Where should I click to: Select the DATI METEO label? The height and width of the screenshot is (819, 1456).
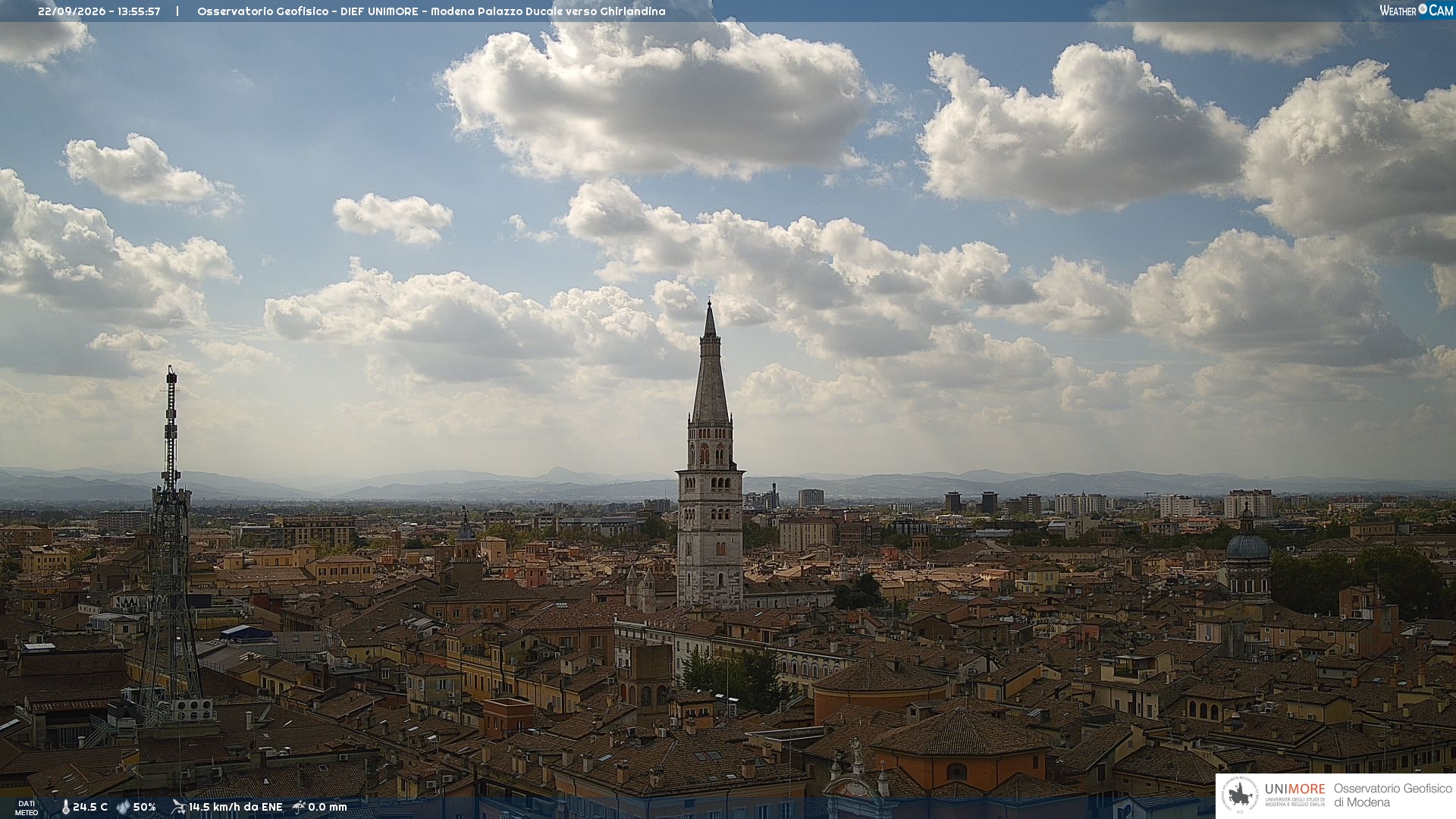(27, 808)
